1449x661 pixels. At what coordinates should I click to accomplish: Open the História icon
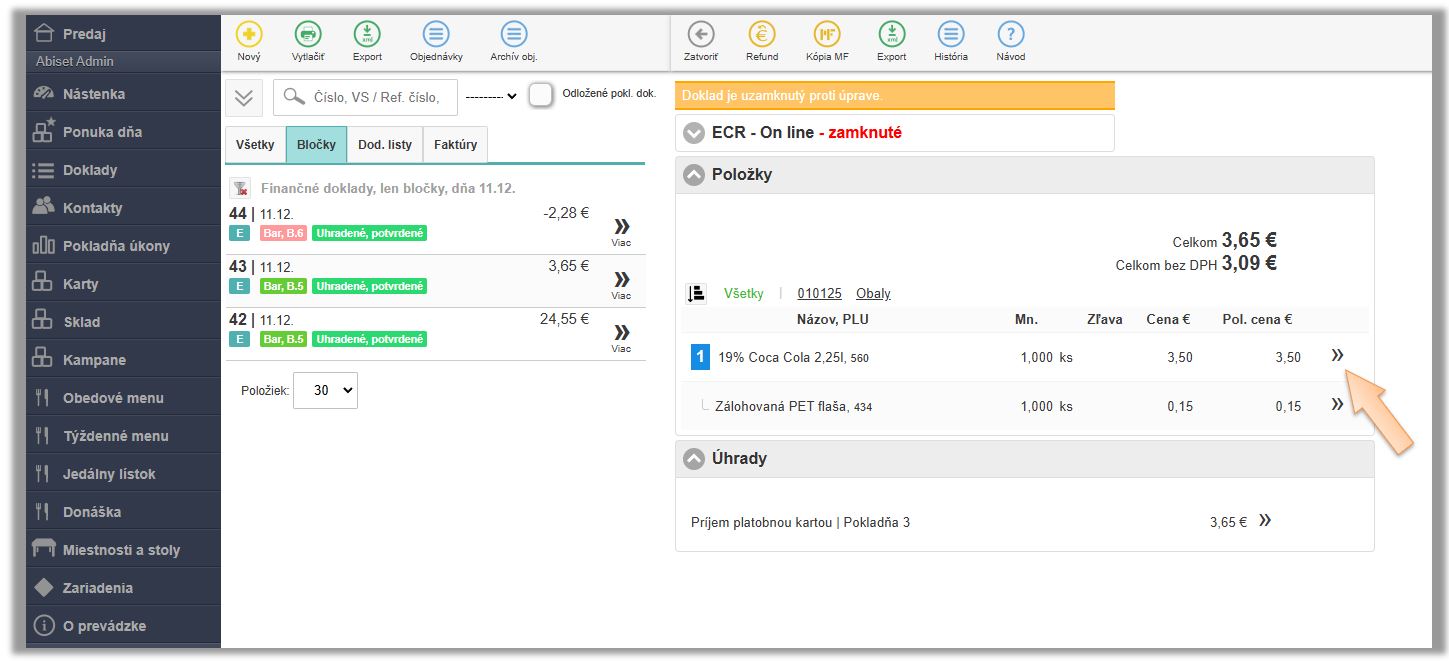coord(951,35)
